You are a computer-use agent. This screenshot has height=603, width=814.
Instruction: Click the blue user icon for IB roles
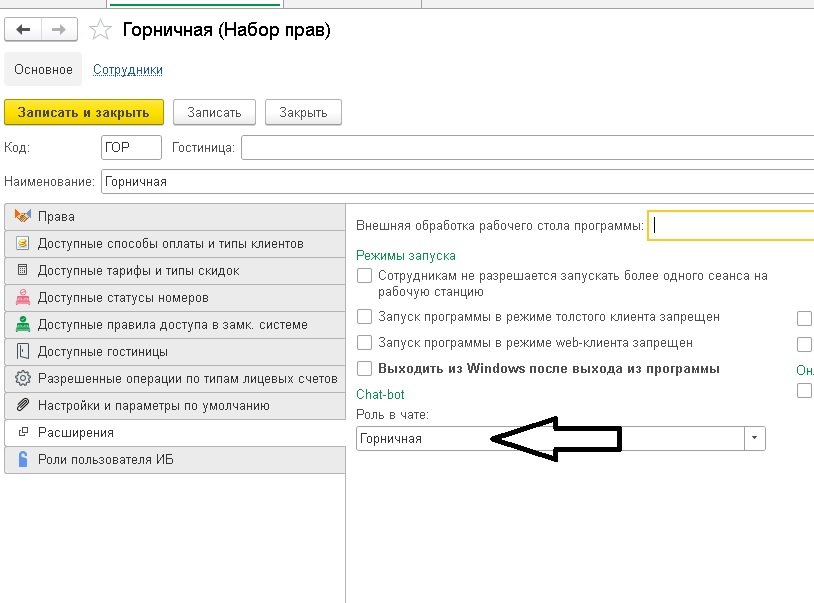(22, 460)
